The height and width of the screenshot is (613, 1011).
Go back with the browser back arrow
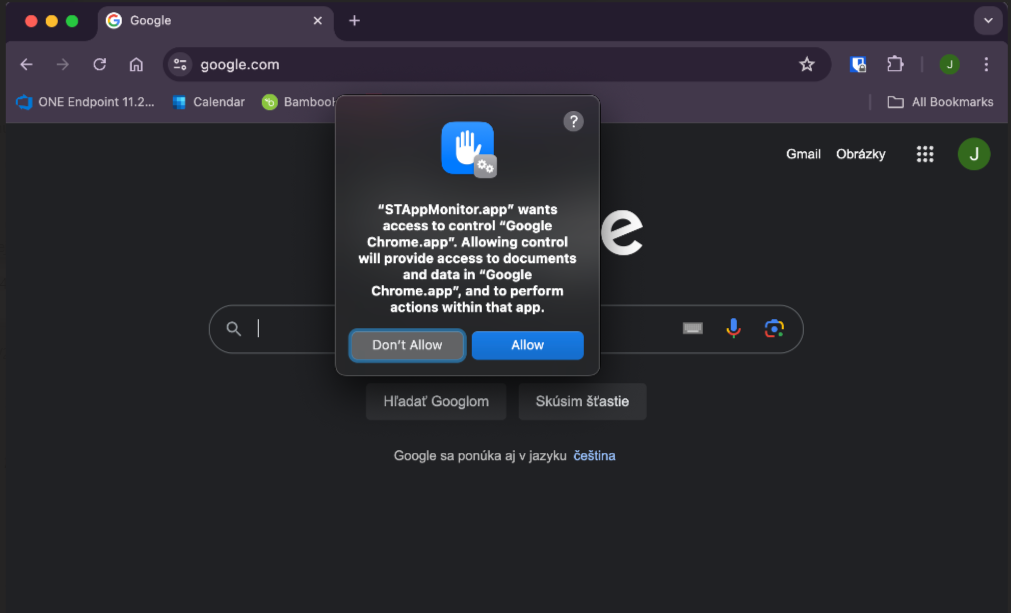(x=26, y=64)
